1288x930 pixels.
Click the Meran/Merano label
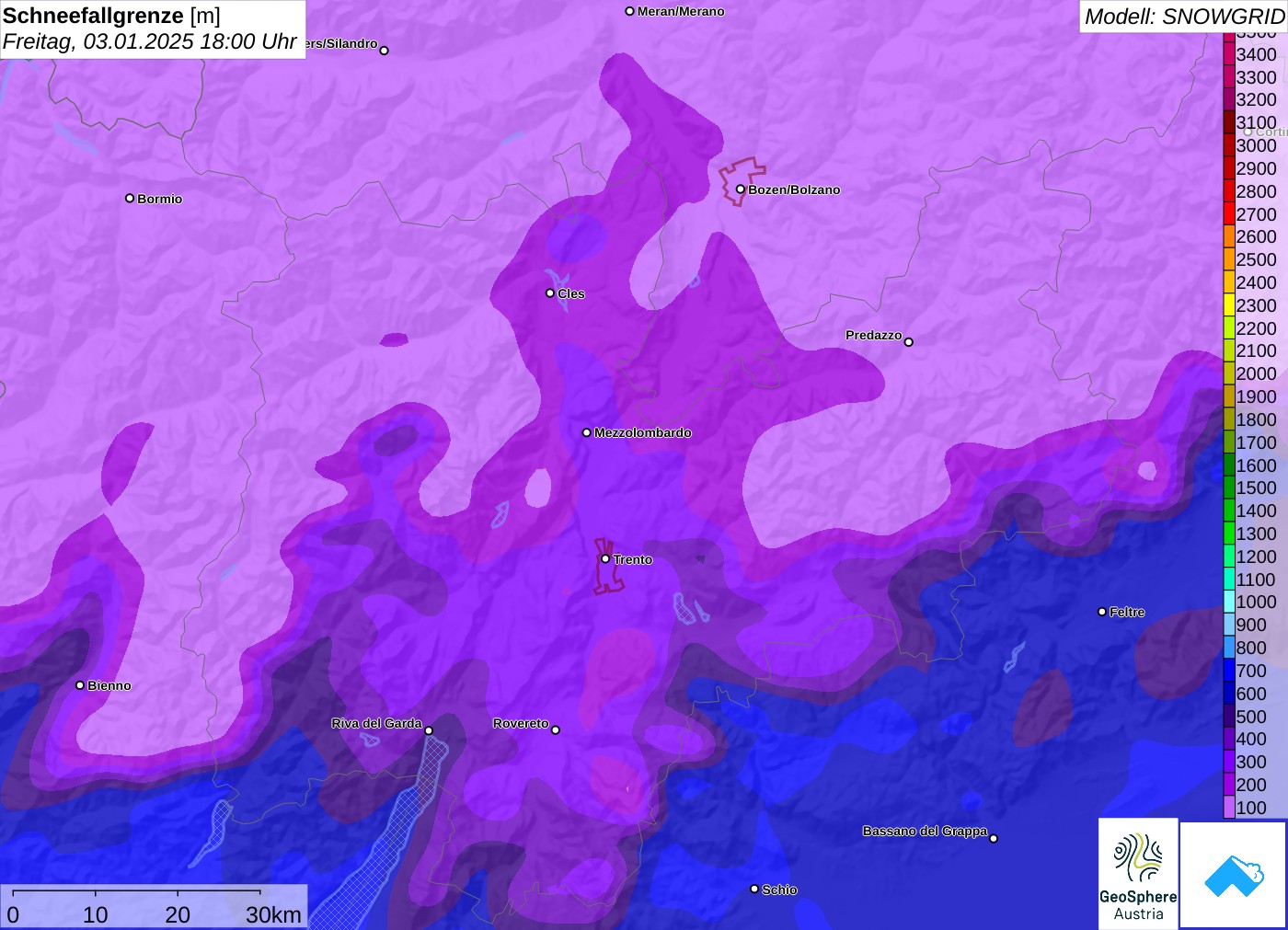(681, 11)
